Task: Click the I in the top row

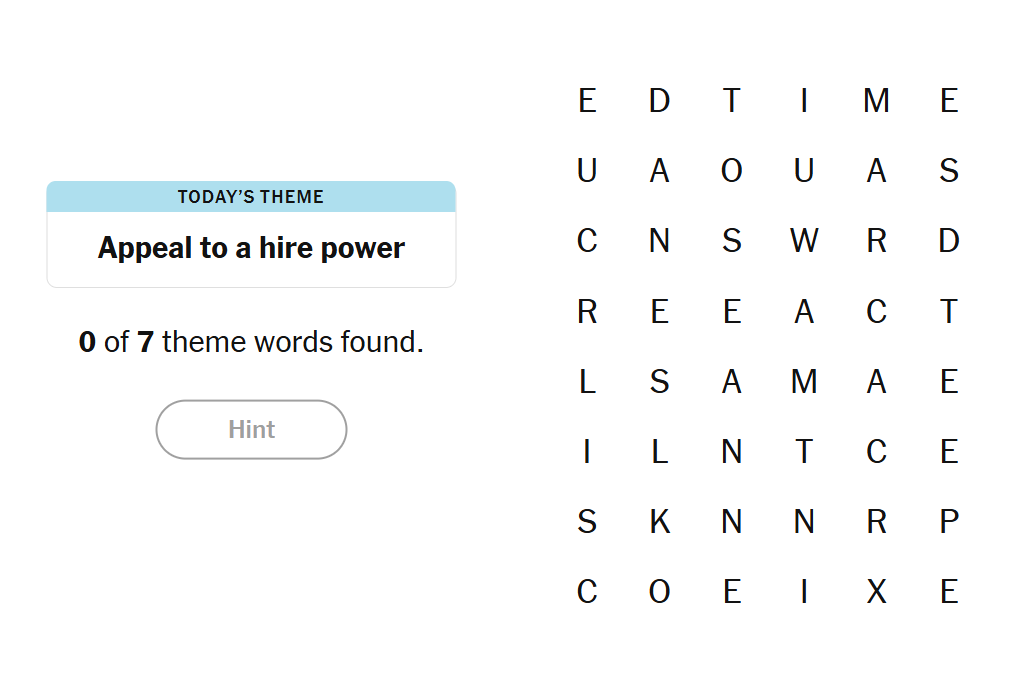Action: tap(804, 101)
